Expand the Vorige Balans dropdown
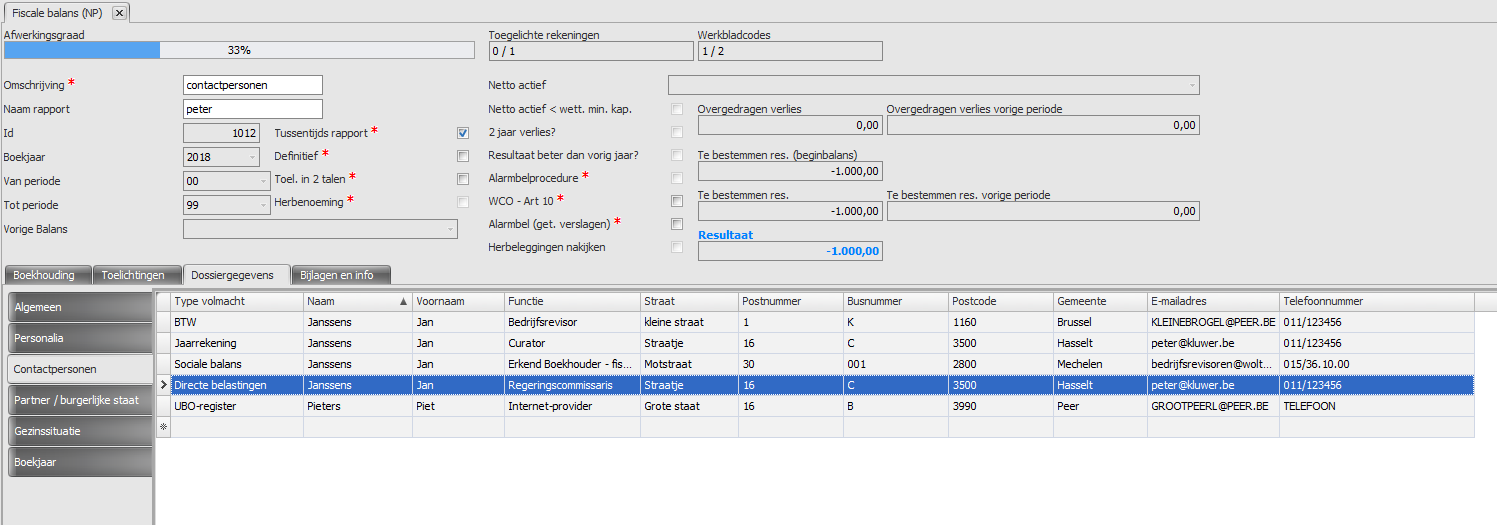The image size is (1497, 525). click(x=449, y=229)
